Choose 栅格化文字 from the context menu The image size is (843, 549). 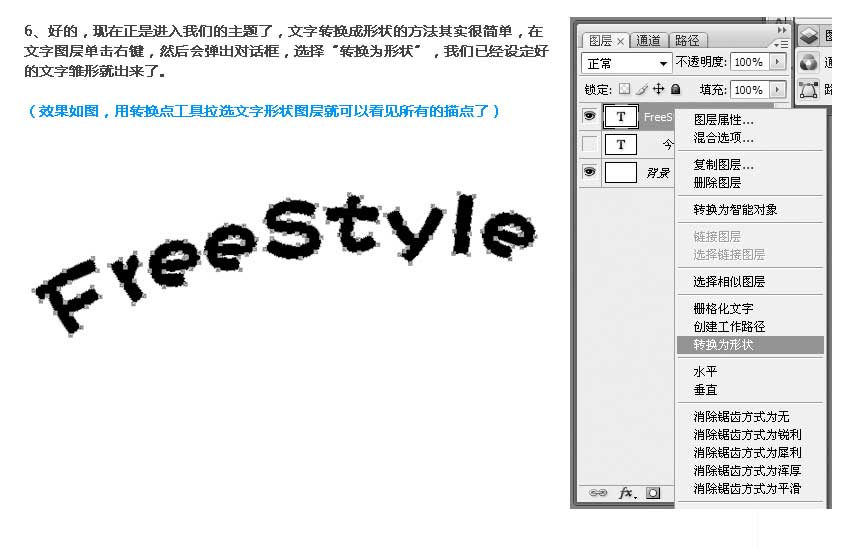click(x=723, y=309)
